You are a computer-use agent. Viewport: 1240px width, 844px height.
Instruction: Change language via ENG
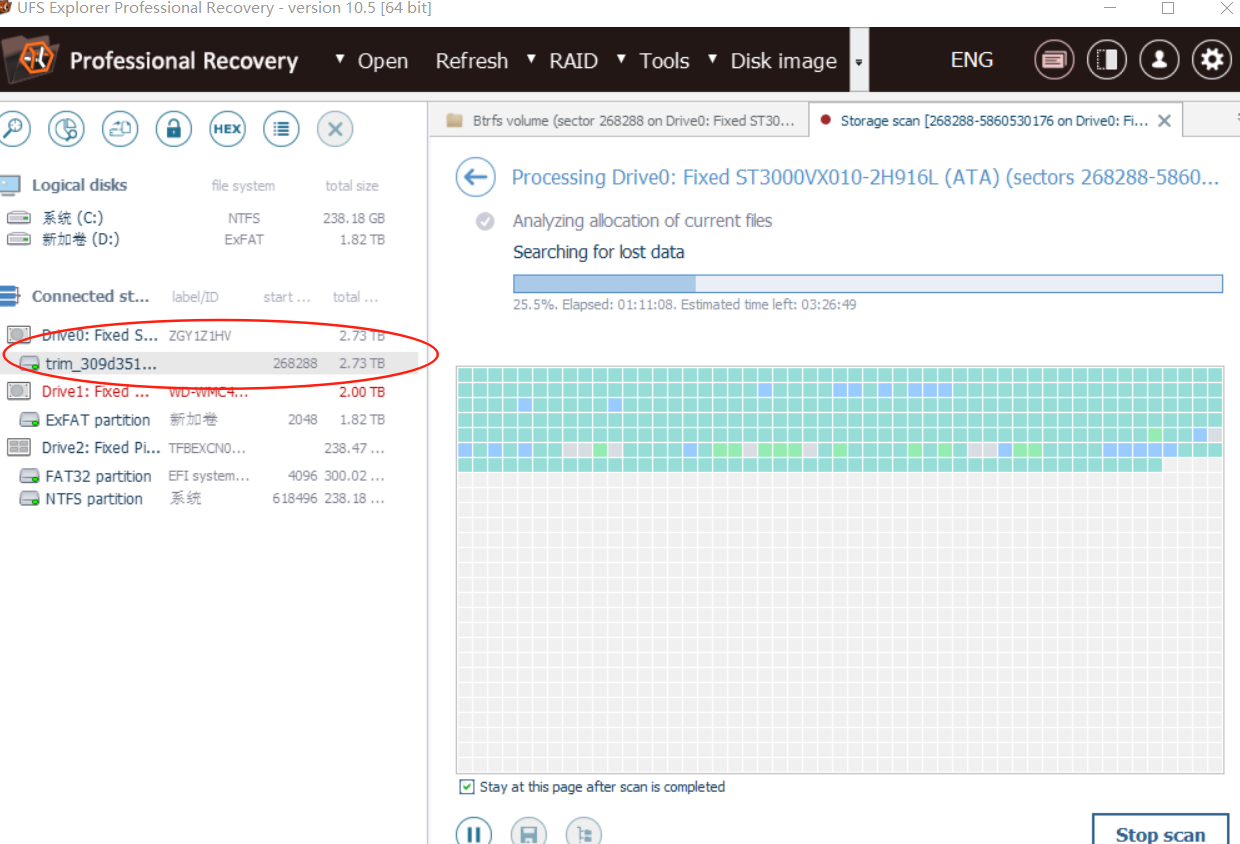coord(972,60)
